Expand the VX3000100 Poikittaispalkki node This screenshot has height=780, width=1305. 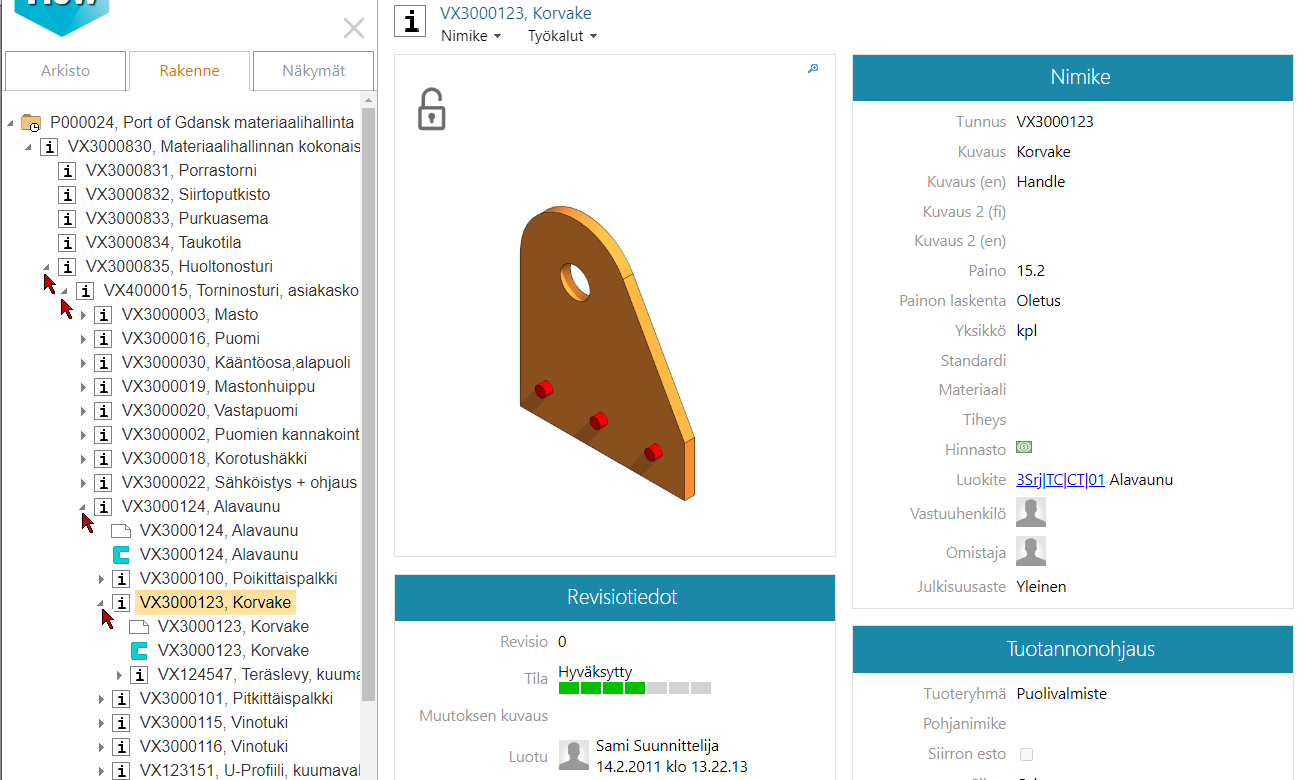[102, 579]
